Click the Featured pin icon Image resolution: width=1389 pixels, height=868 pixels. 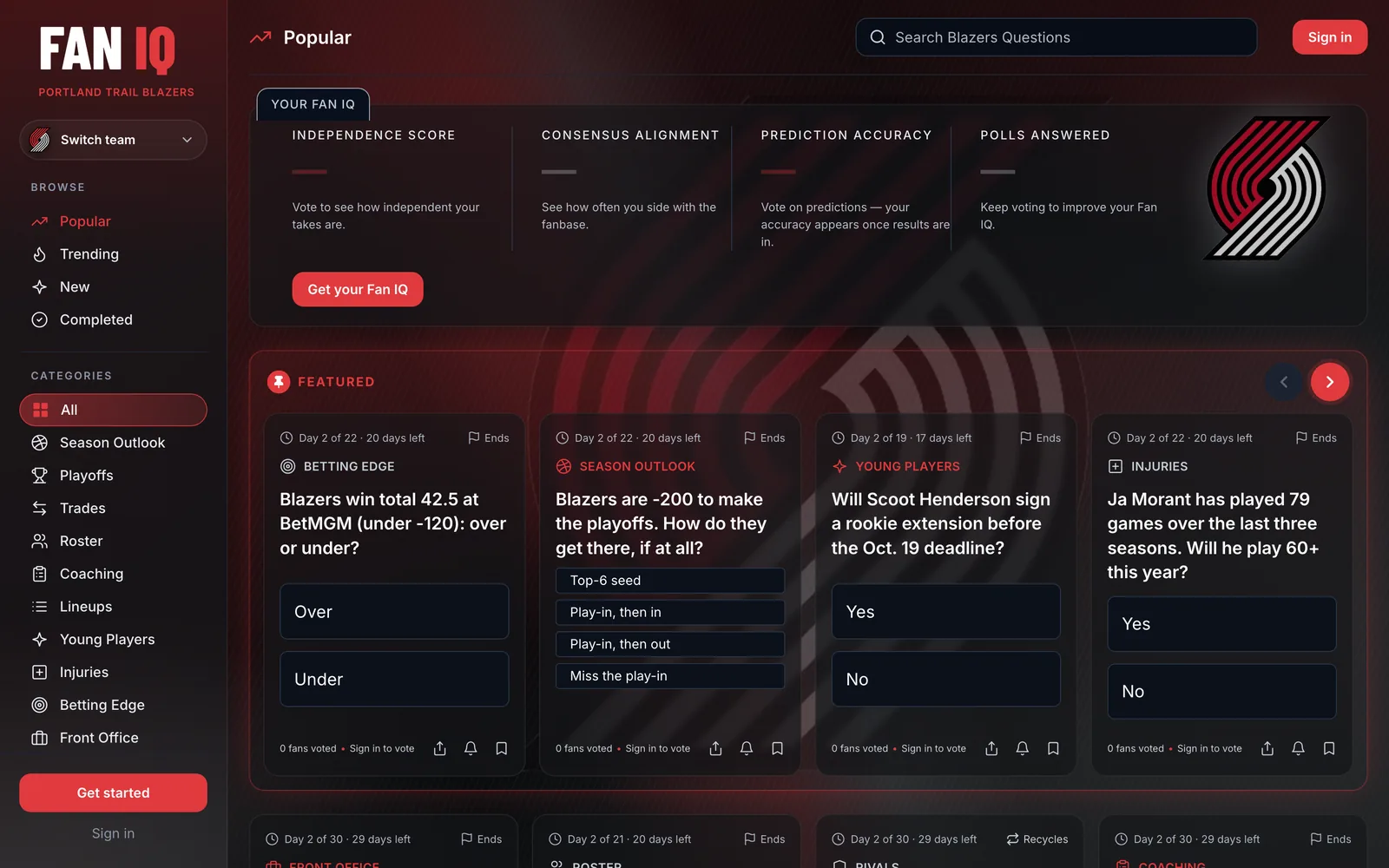pos(279,382)
